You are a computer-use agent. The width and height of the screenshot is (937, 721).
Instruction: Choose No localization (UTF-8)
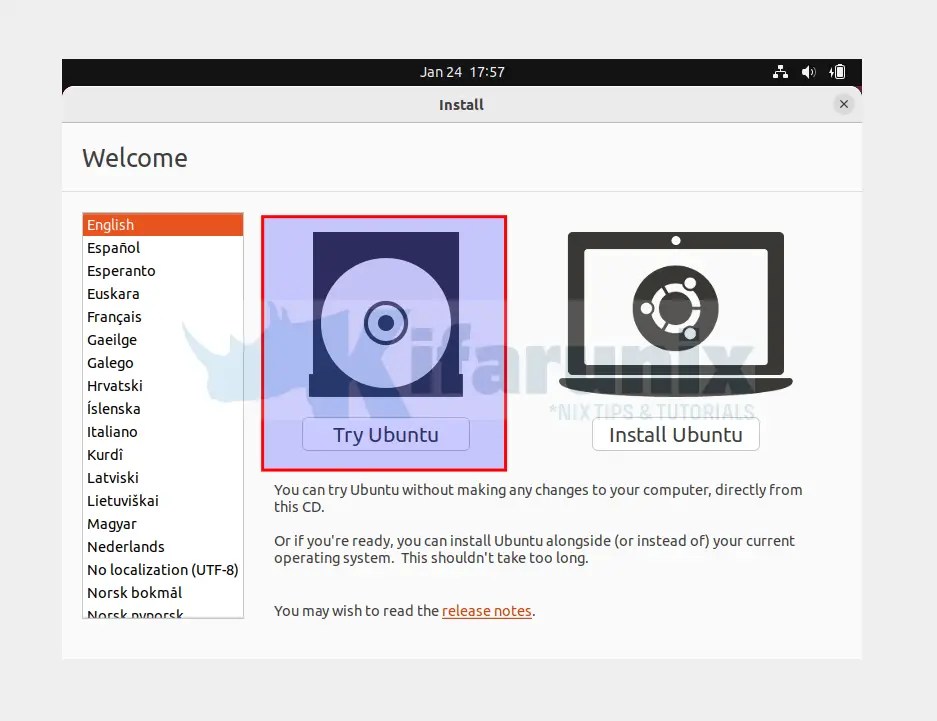(162, 569)
